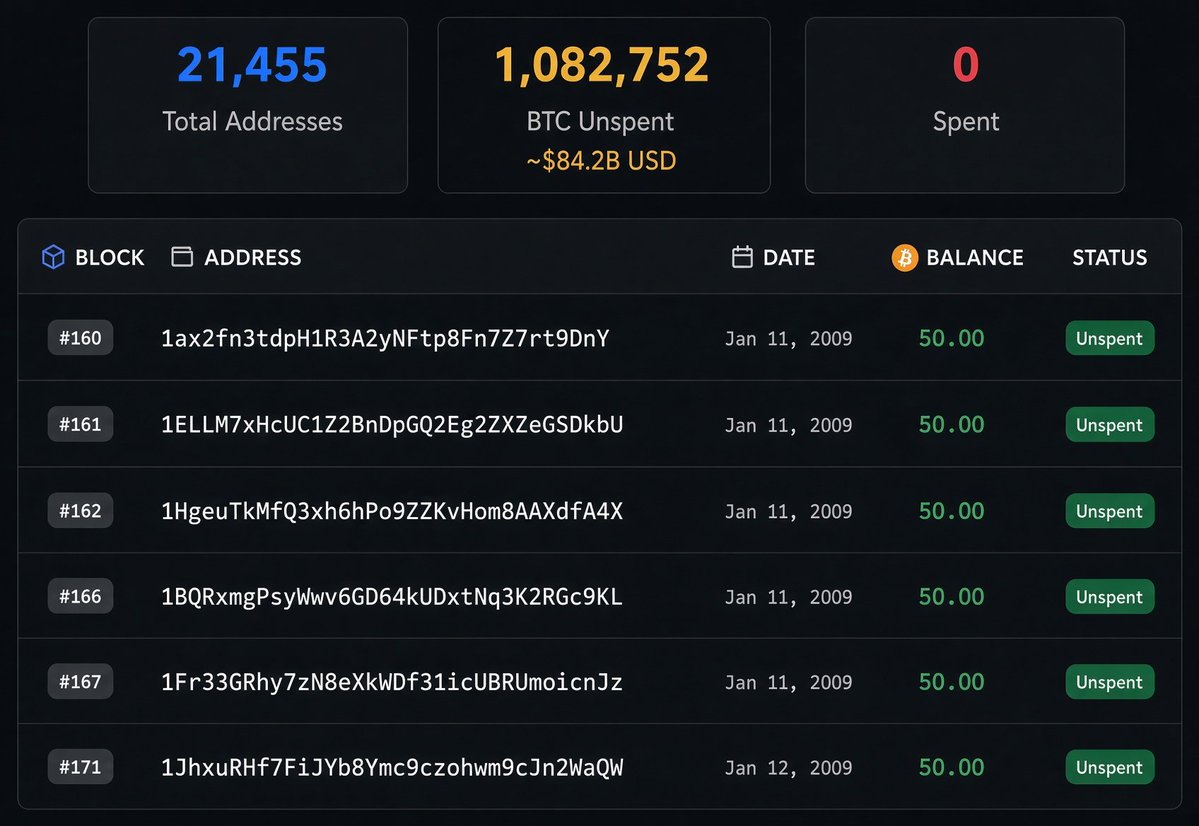Click block number #167 badge
1199x826 pixels.
point(80,681)
